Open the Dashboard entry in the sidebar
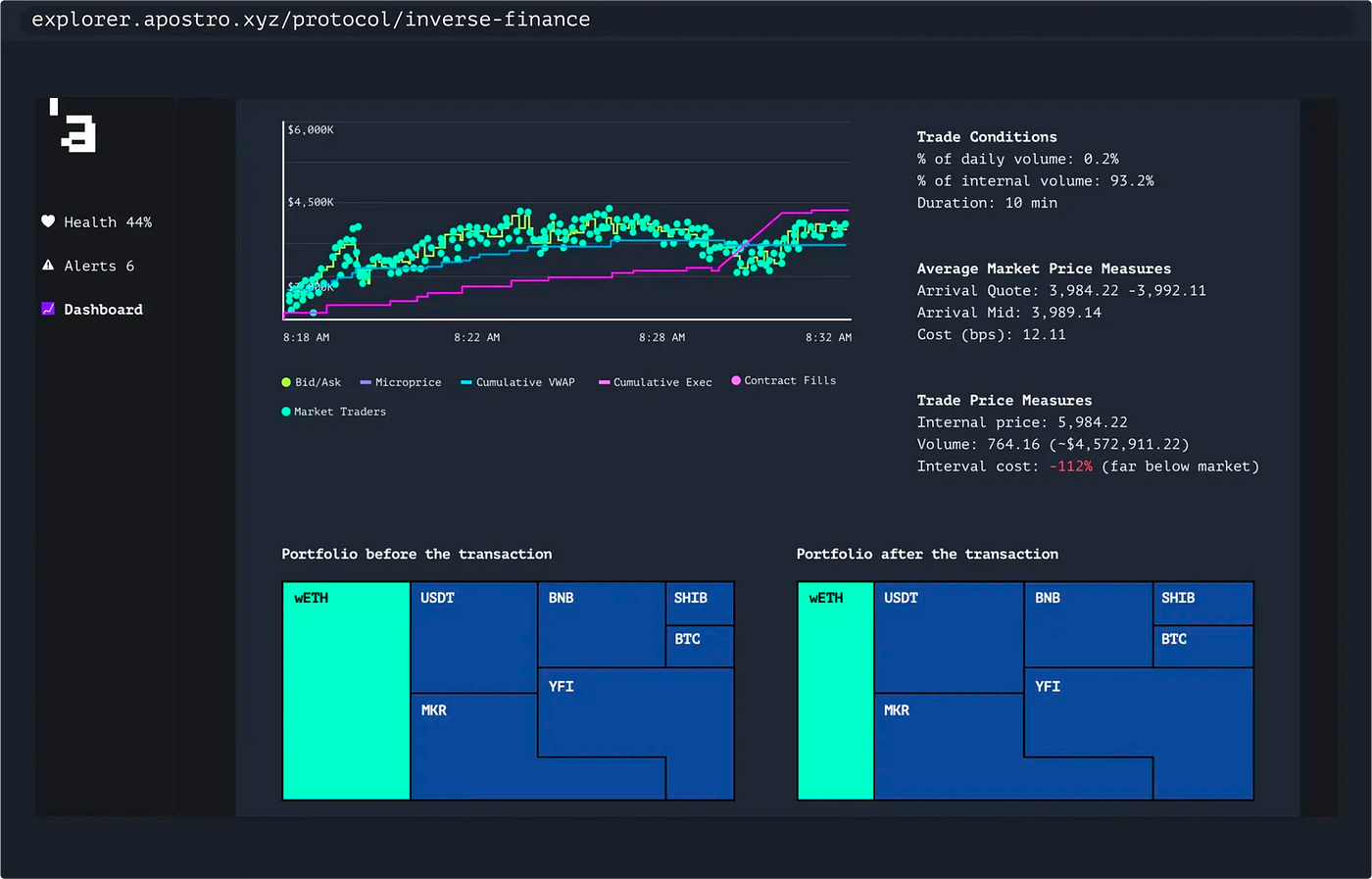The height and width of the screenshot is (879, 1372). (x=103, y=309)
